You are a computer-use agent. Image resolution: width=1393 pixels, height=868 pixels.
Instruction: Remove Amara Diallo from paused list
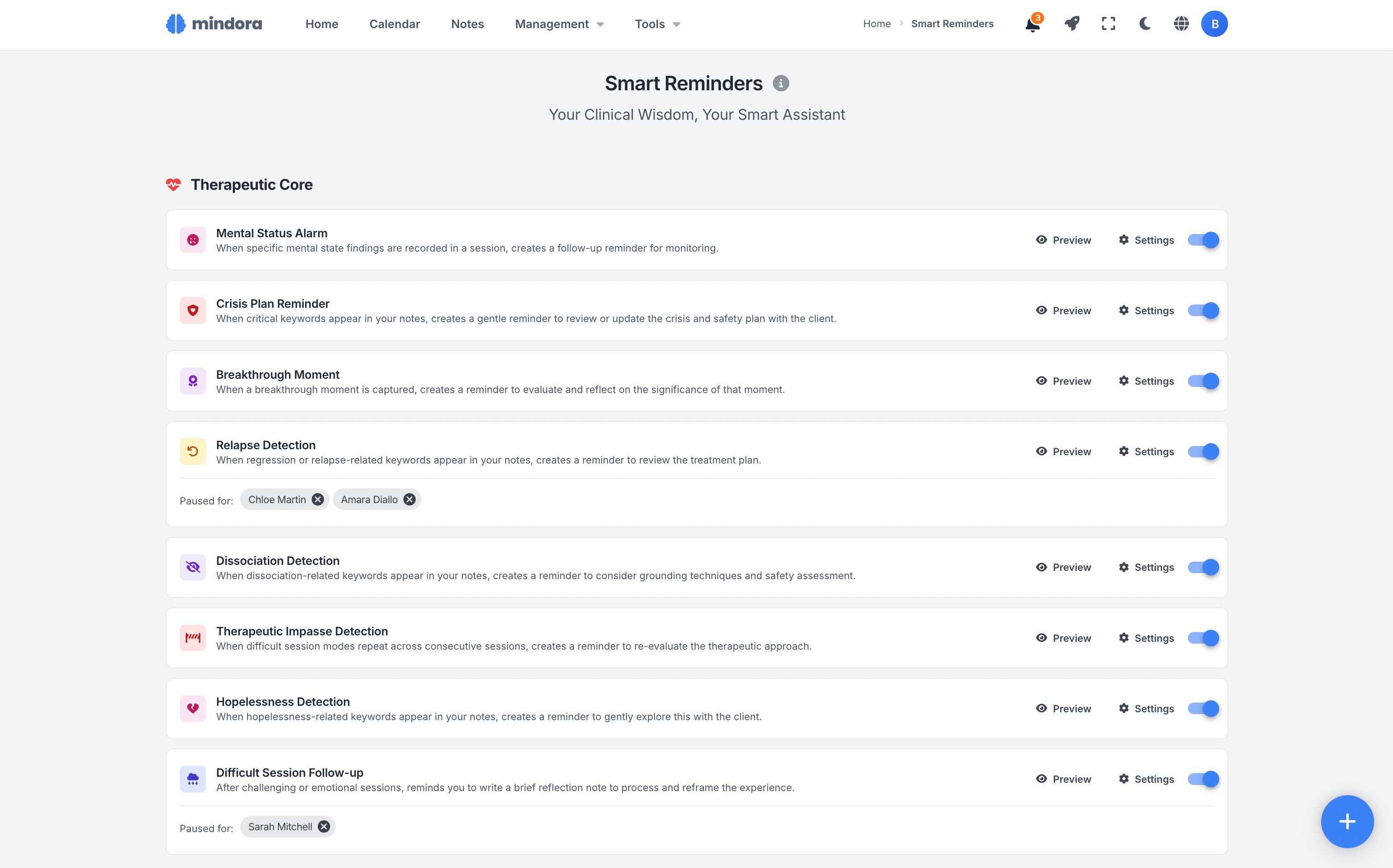[409, 499]
